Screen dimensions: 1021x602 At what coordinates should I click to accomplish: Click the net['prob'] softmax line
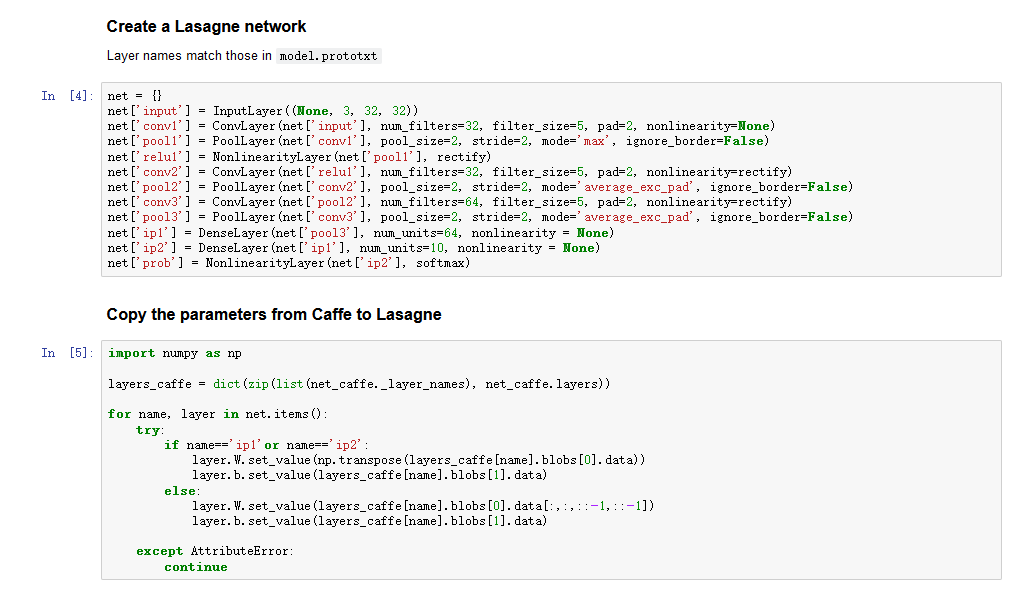point(288,263)
